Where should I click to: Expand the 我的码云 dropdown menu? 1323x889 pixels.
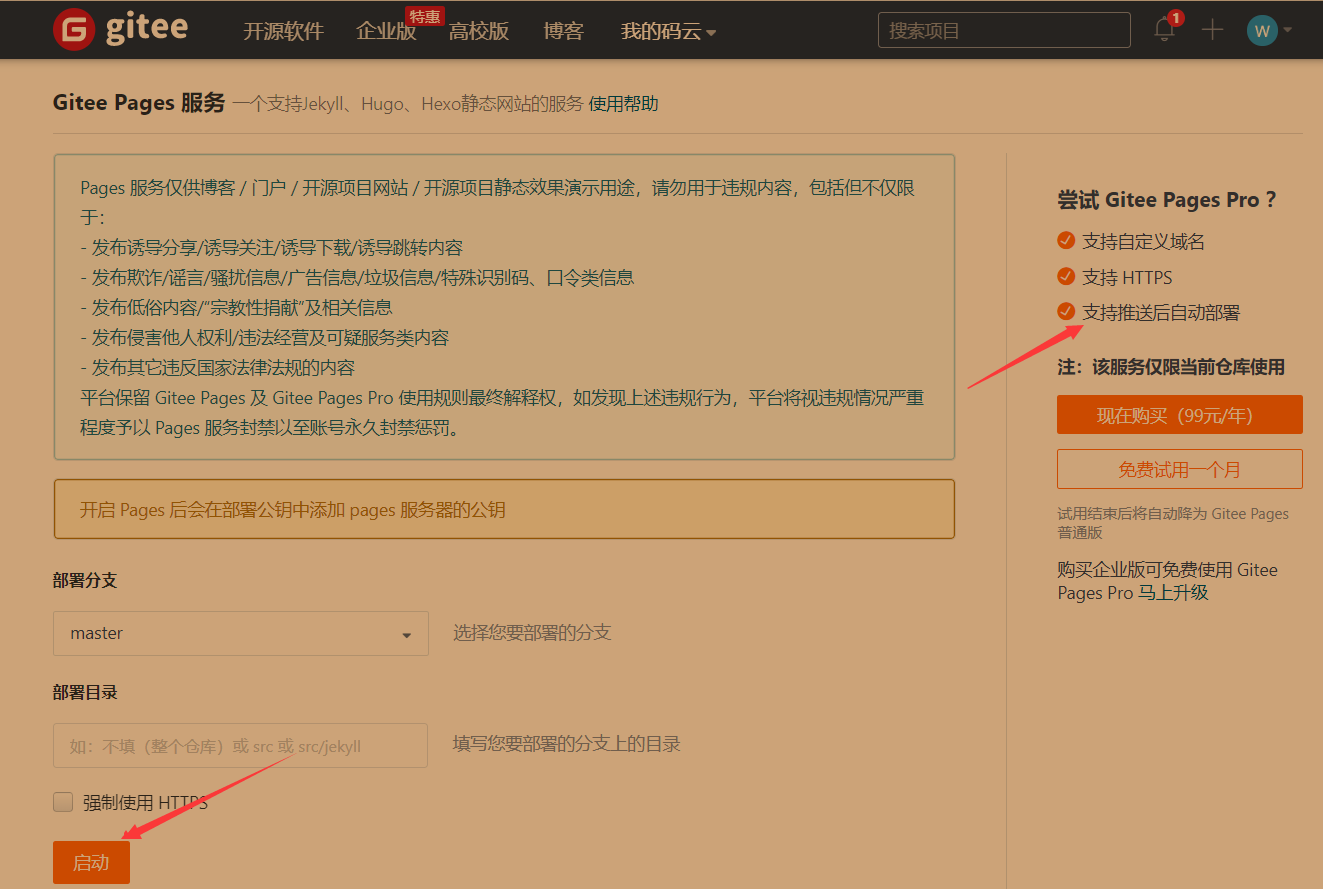pyautogui.click(x=668, y=31)
